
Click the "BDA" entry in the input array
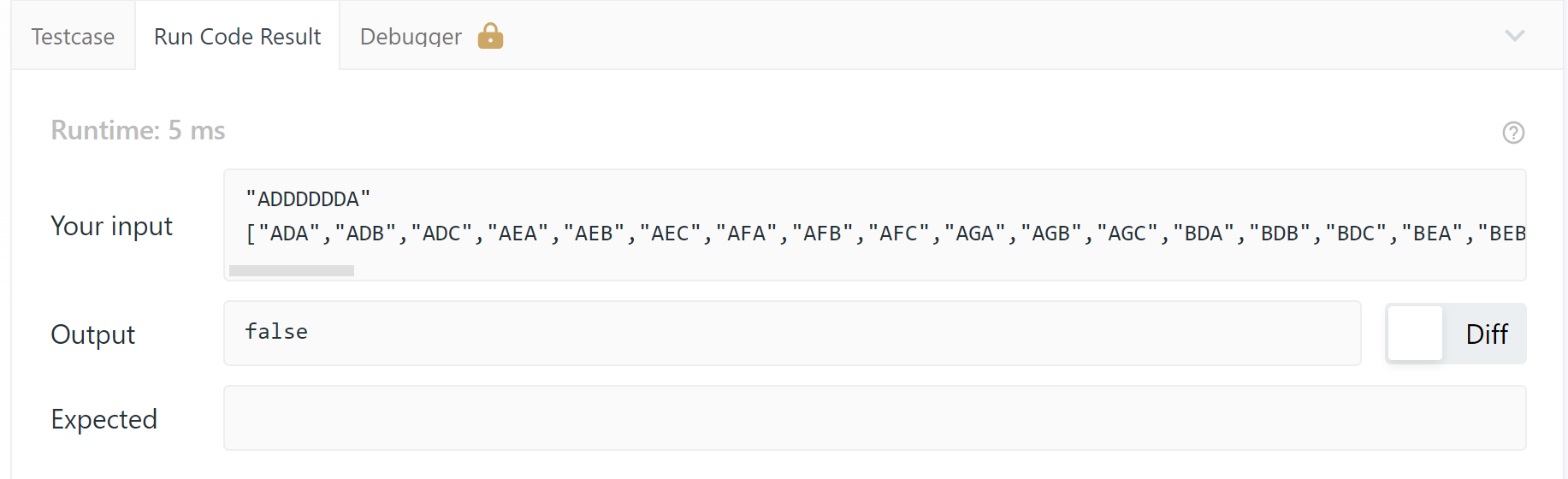coord(1204,234)
